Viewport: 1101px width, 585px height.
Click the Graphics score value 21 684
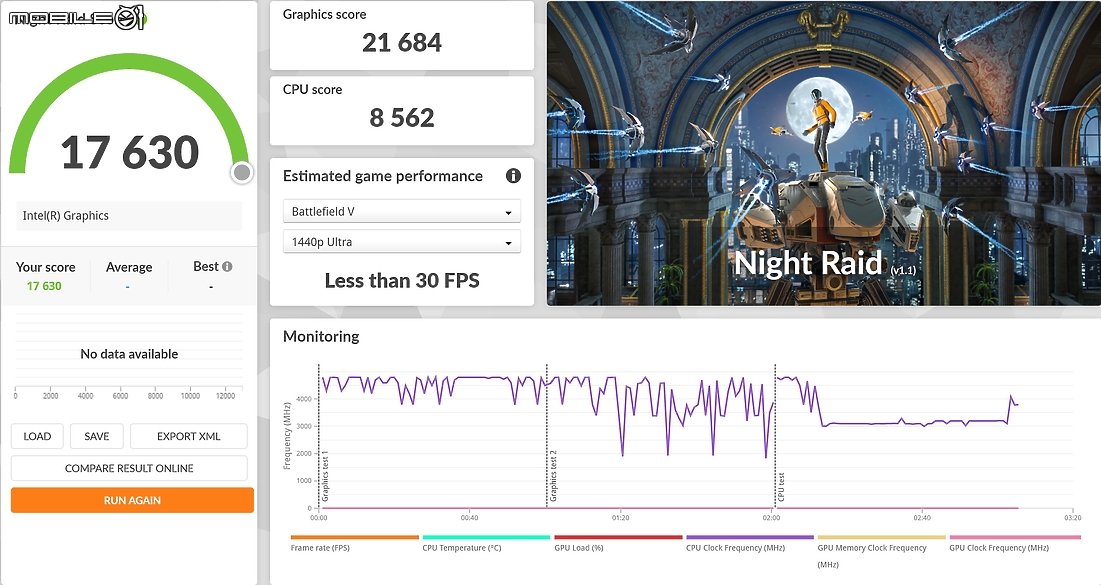tap(402, 43)
